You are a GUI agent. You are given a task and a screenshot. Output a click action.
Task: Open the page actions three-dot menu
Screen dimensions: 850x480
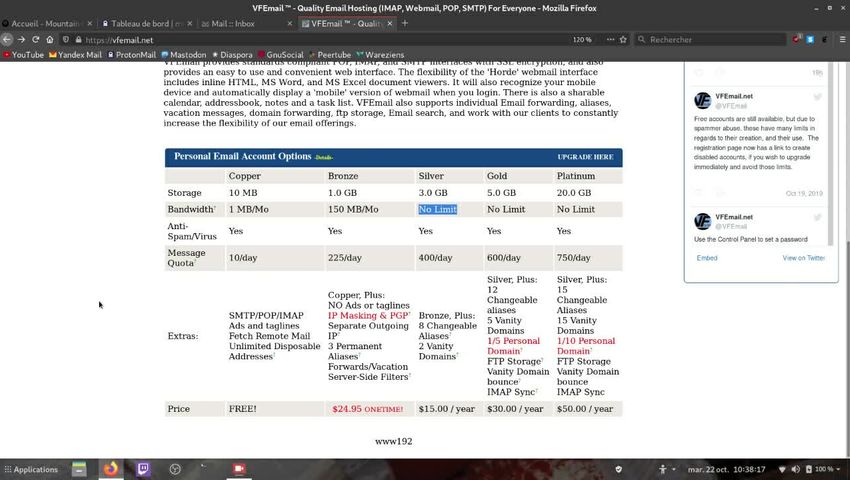pos(610,40)
